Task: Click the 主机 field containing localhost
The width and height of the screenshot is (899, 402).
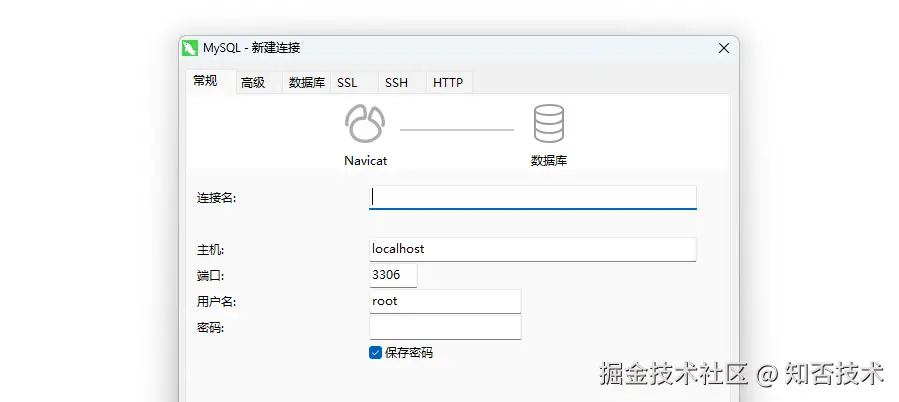Action: coord(533,249)
